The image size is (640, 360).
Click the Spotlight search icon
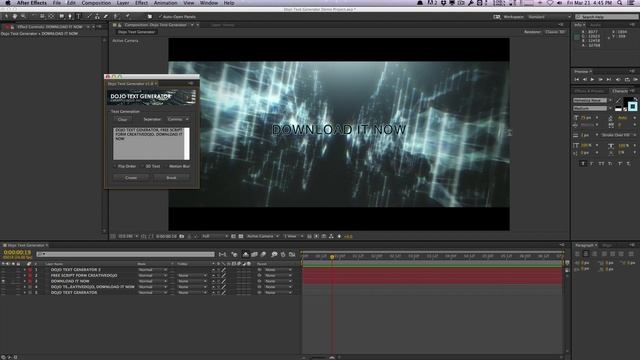(620, 3)
